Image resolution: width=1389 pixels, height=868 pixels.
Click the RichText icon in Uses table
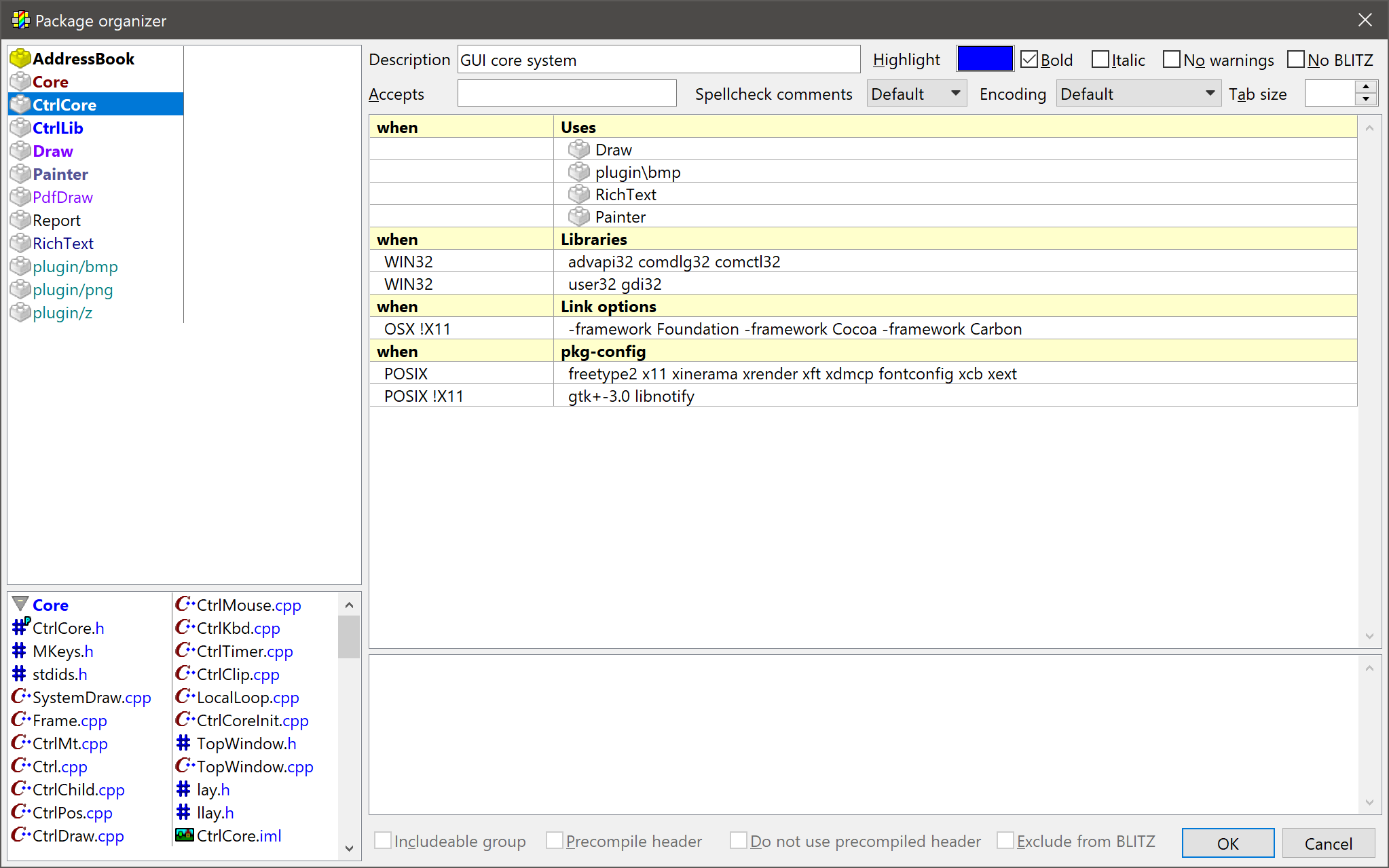(x=579, y=194)
